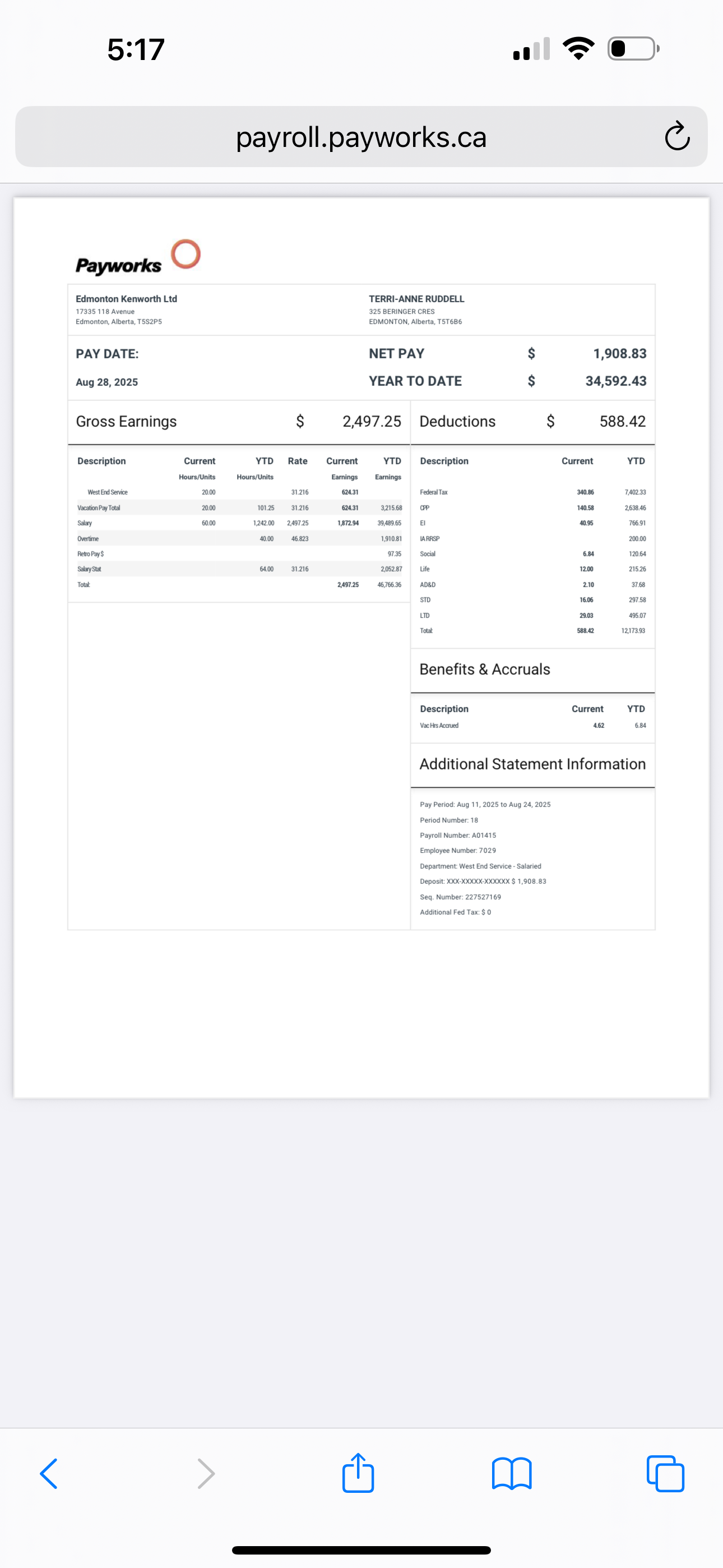Tap the Wi-Fi status icon

point(578,49)
